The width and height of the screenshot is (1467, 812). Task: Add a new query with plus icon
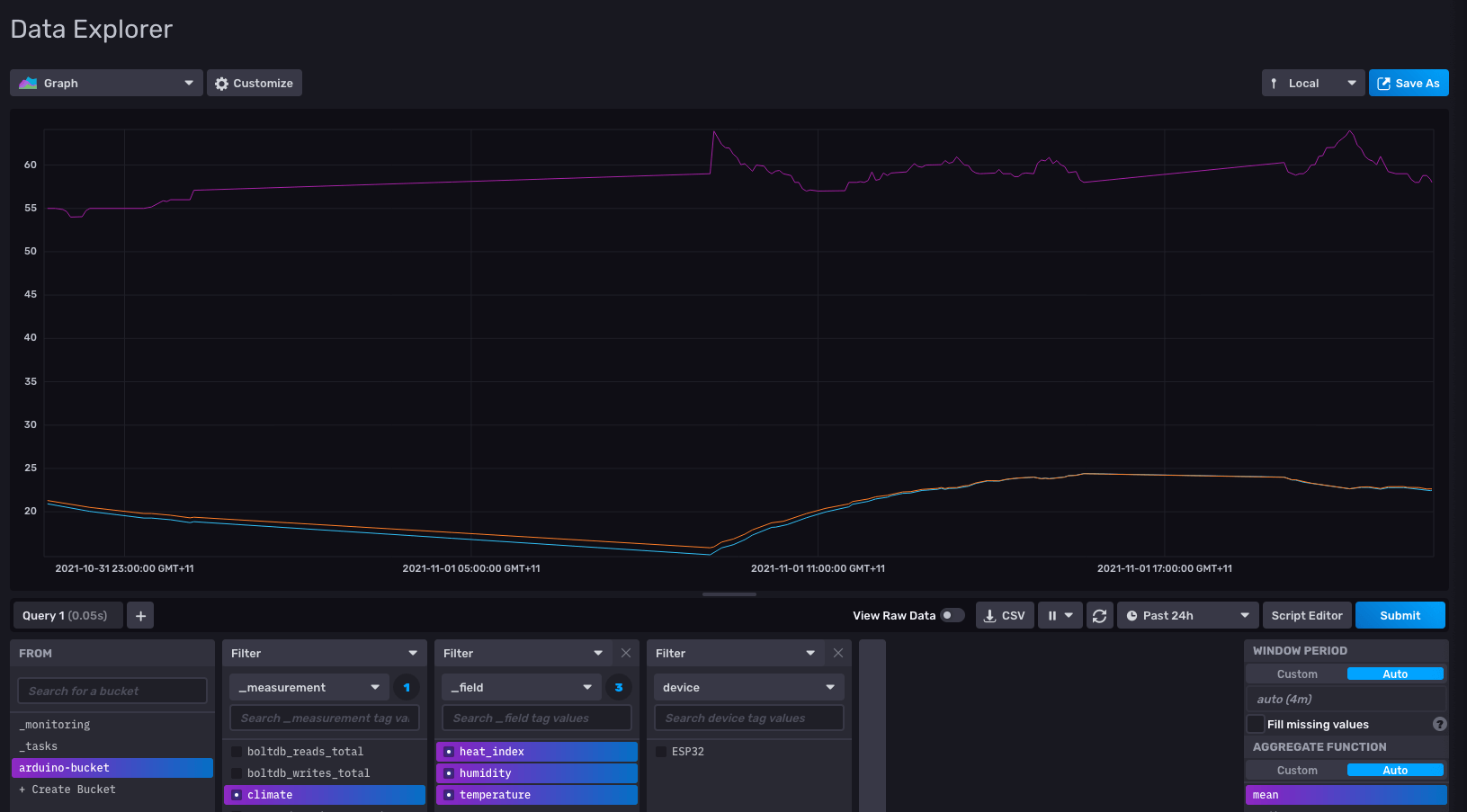click(x=140, y=615)
